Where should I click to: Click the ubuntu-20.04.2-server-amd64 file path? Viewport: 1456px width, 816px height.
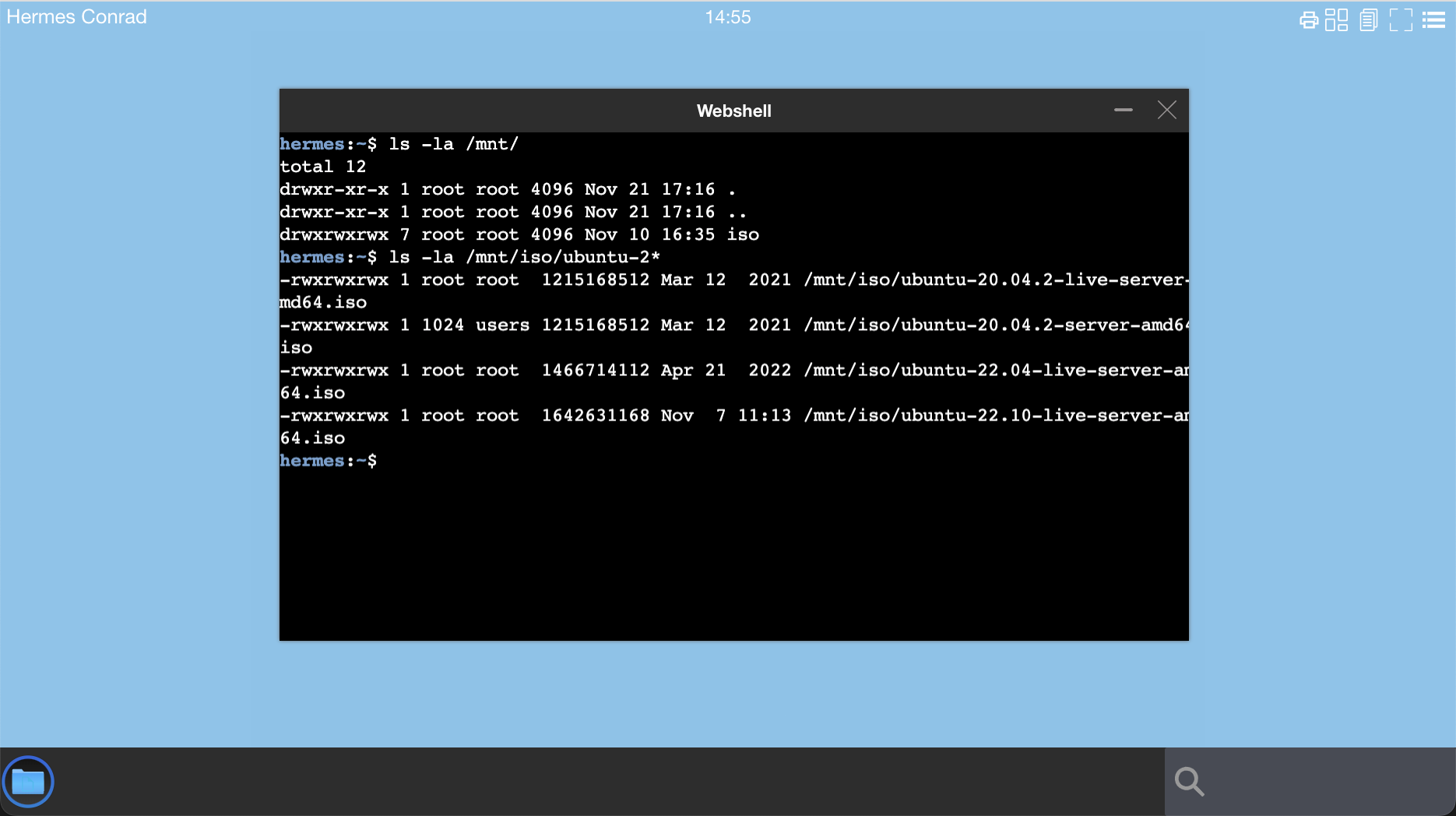pyautogui.click(x=996, y=325)
